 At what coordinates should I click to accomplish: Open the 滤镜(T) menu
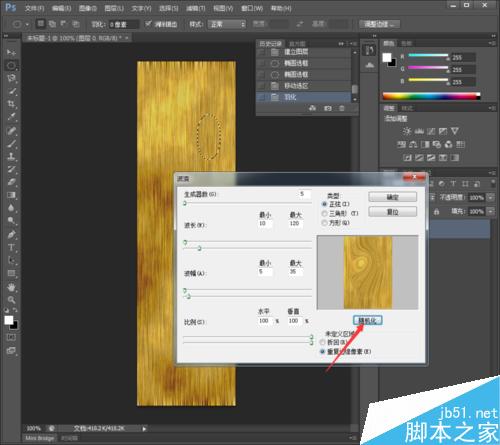(196, 8)
